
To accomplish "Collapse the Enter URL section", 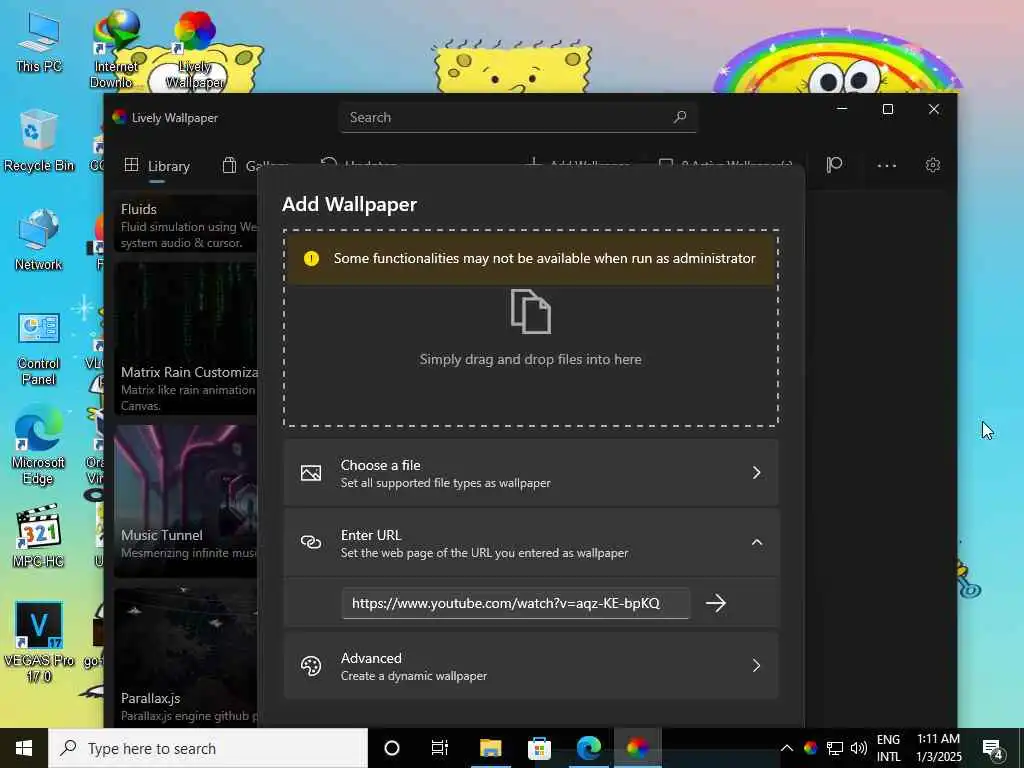I will [756, 542].
